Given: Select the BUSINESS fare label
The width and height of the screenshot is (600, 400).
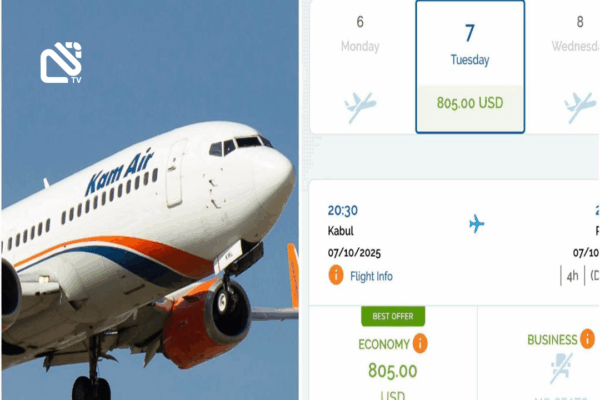Looking at the screenshot, I should [x=552, y=340].
